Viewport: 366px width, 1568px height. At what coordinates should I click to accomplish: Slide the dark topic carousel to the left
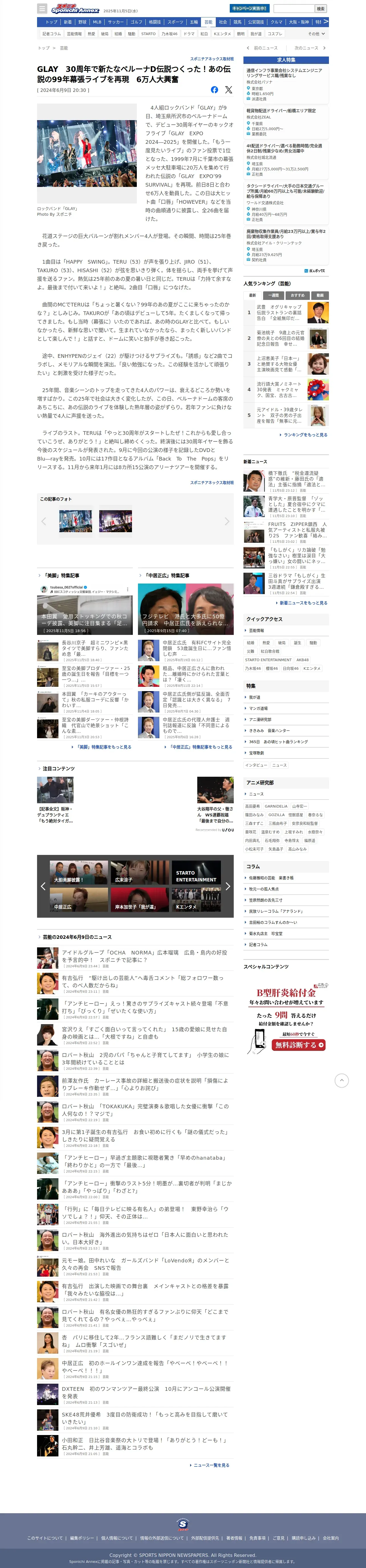(42, 886)
